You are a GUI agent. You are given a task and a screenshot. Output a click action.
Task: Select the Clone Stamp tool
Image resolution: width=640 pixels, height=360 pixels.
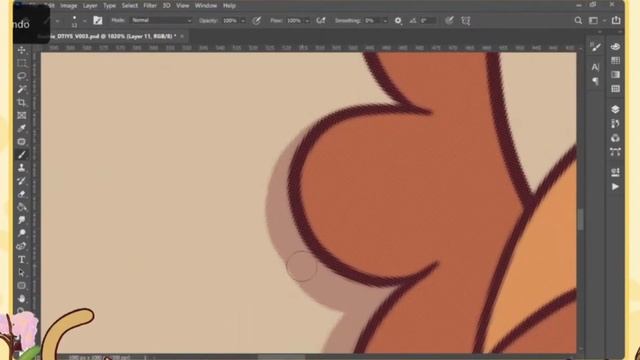(22, 168)
